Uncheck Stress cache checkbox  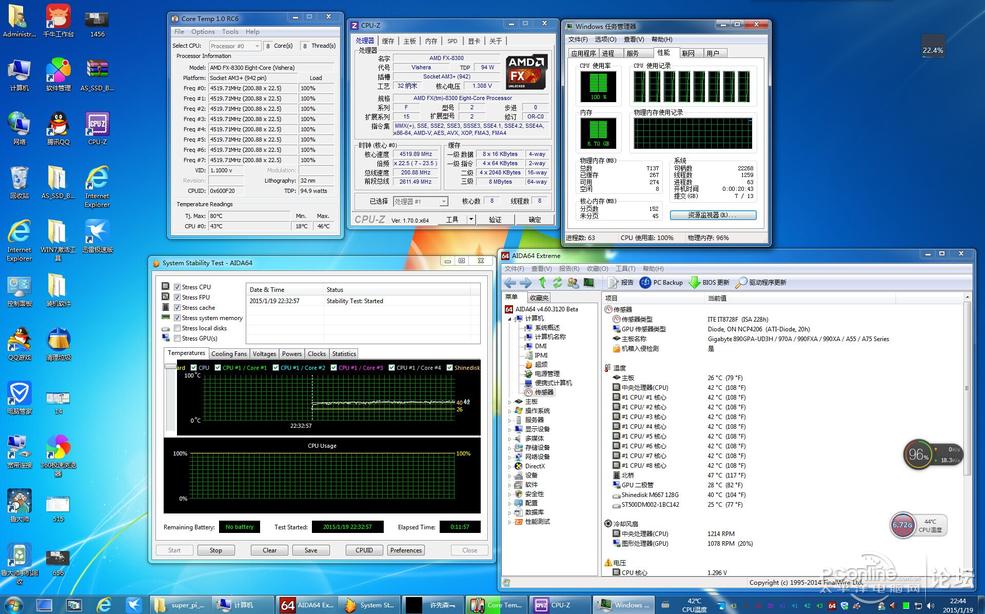177,308
